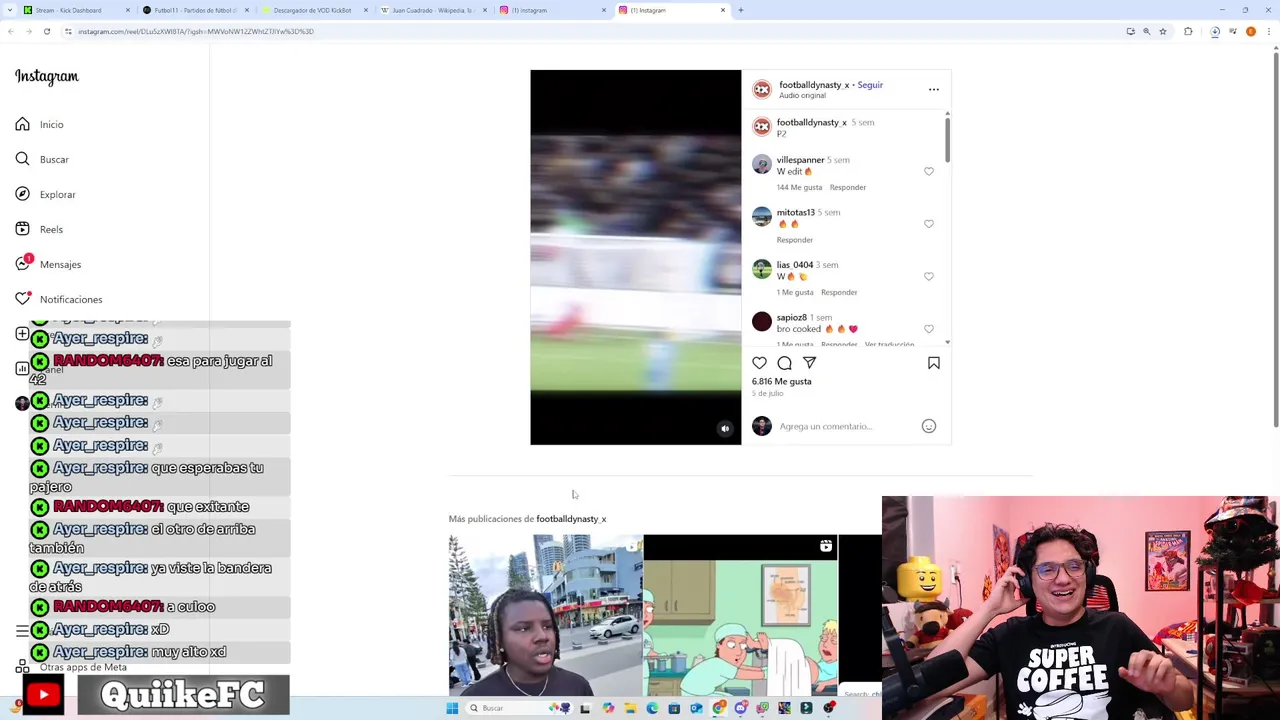Close the active Instagram tab

pyautogui.click(x=723, y=10)
